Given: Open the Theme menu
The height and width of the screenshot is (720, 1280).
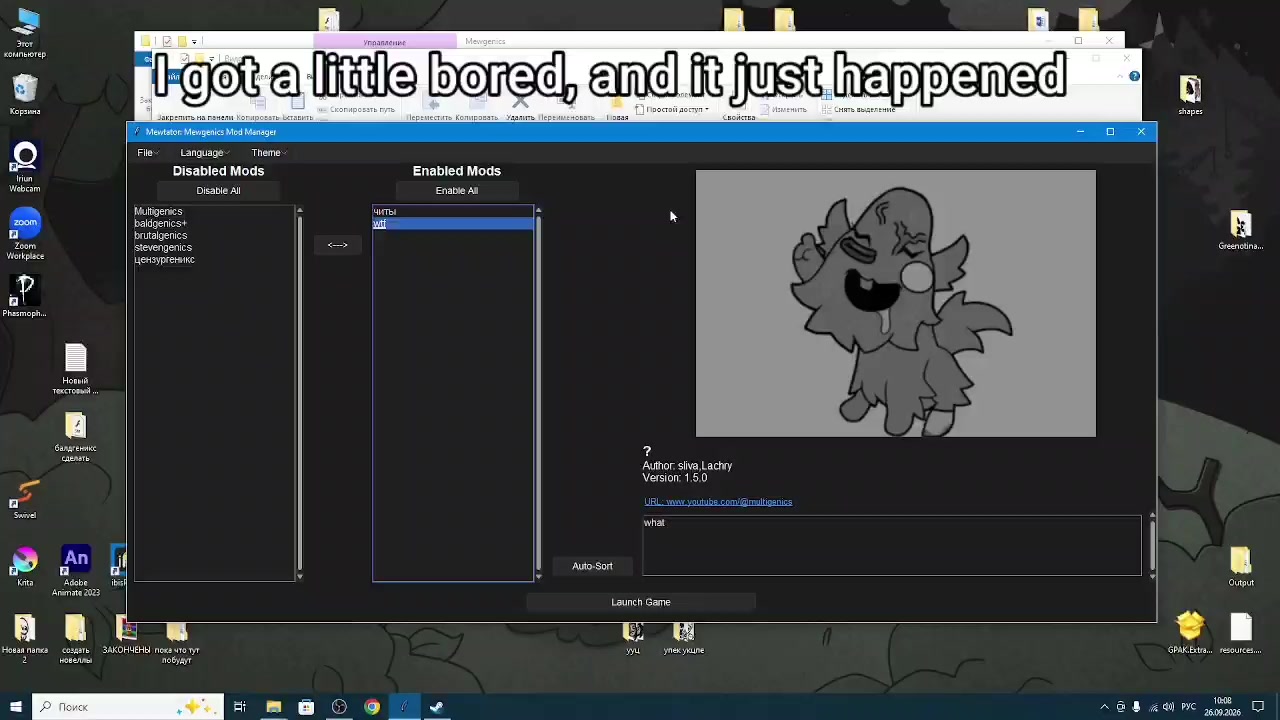Looking at the screenshot, I should pos(267,153).
